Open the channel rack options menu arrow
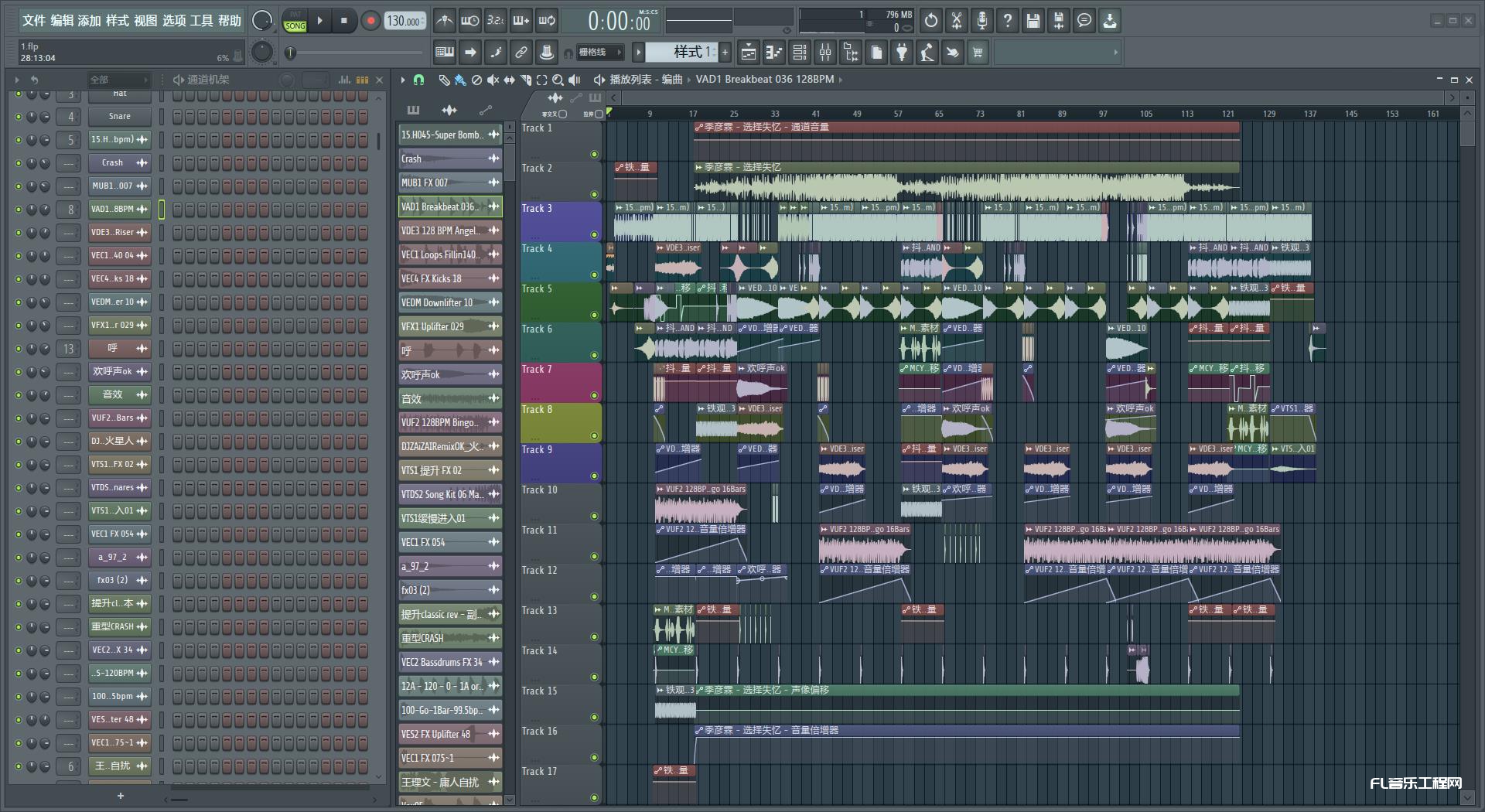 click(17, 80)
